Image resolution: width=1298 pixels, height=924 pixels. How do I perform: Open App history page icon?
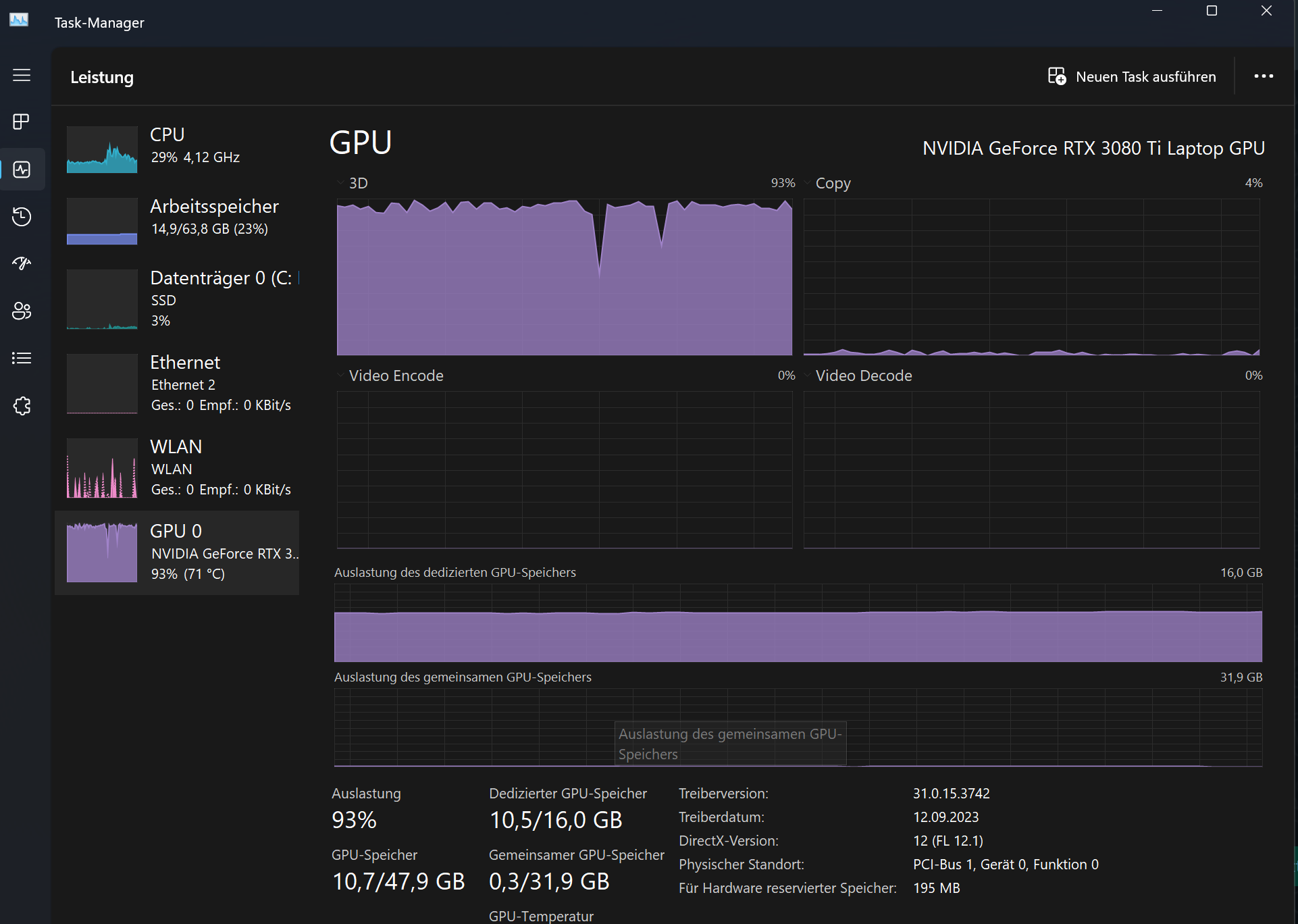tap(22, 217)
